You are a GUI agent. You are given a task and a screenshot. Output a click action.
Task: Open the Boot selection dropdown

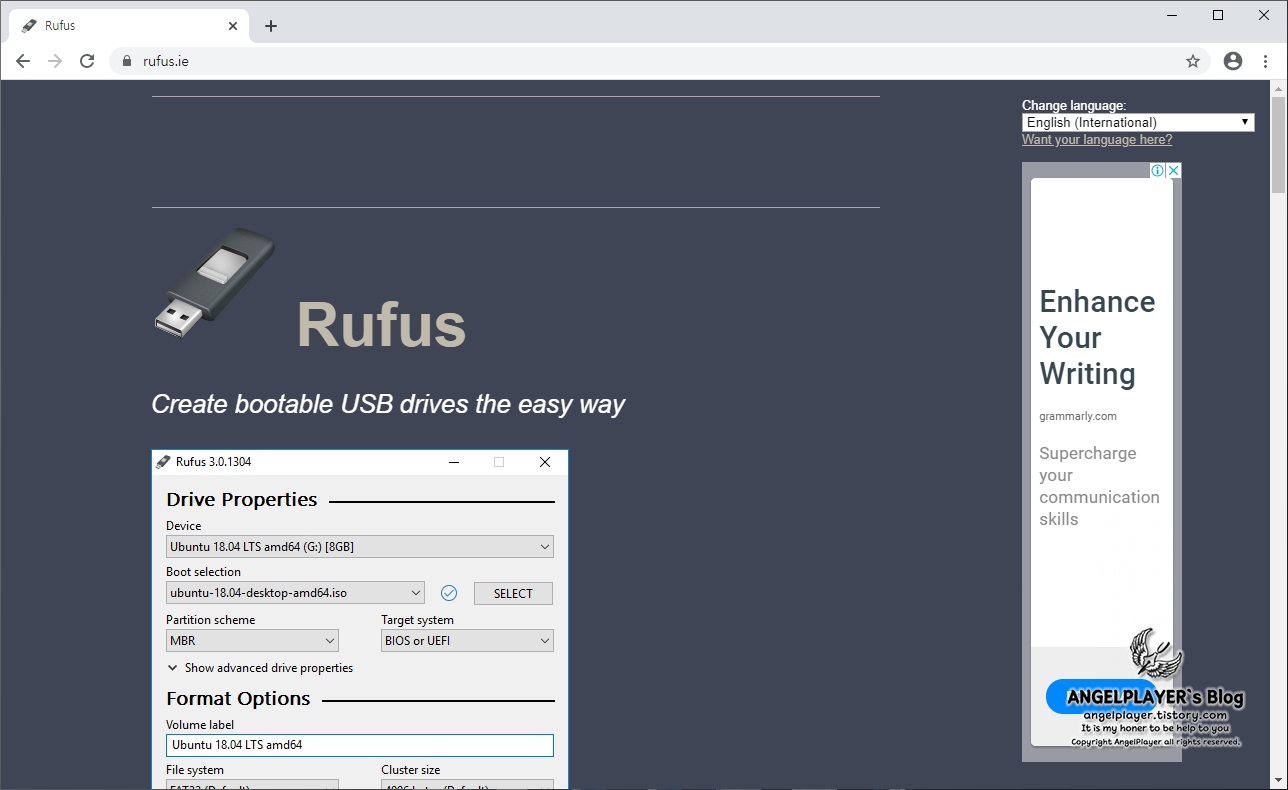(295, 593)
